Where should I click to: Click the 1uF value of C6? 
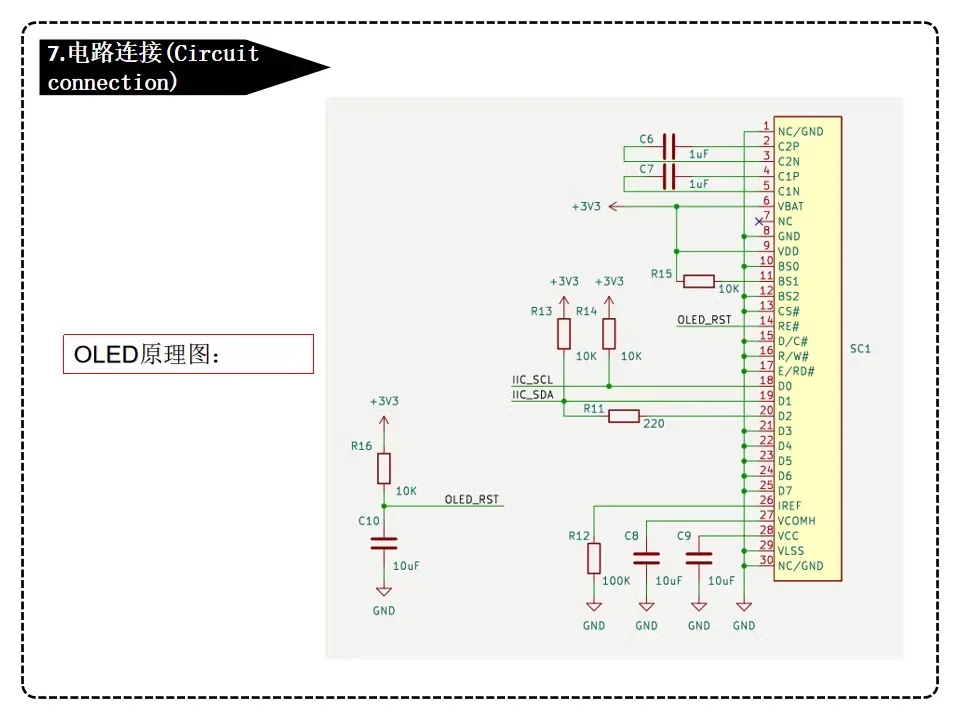click(x=699, y=154)
